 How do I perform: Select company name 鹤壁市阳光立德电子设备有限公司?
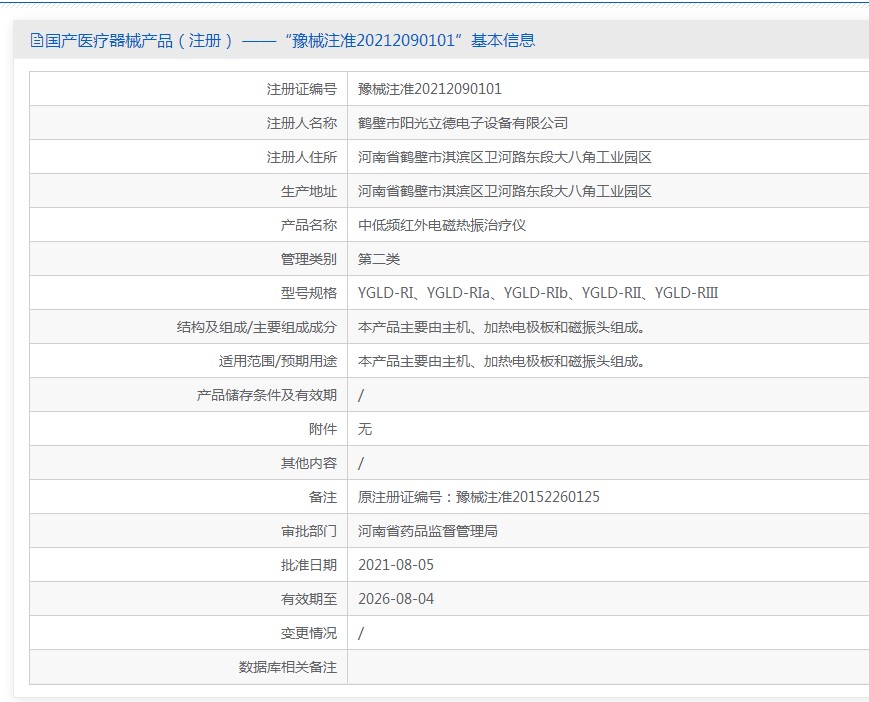pos(463,123)
